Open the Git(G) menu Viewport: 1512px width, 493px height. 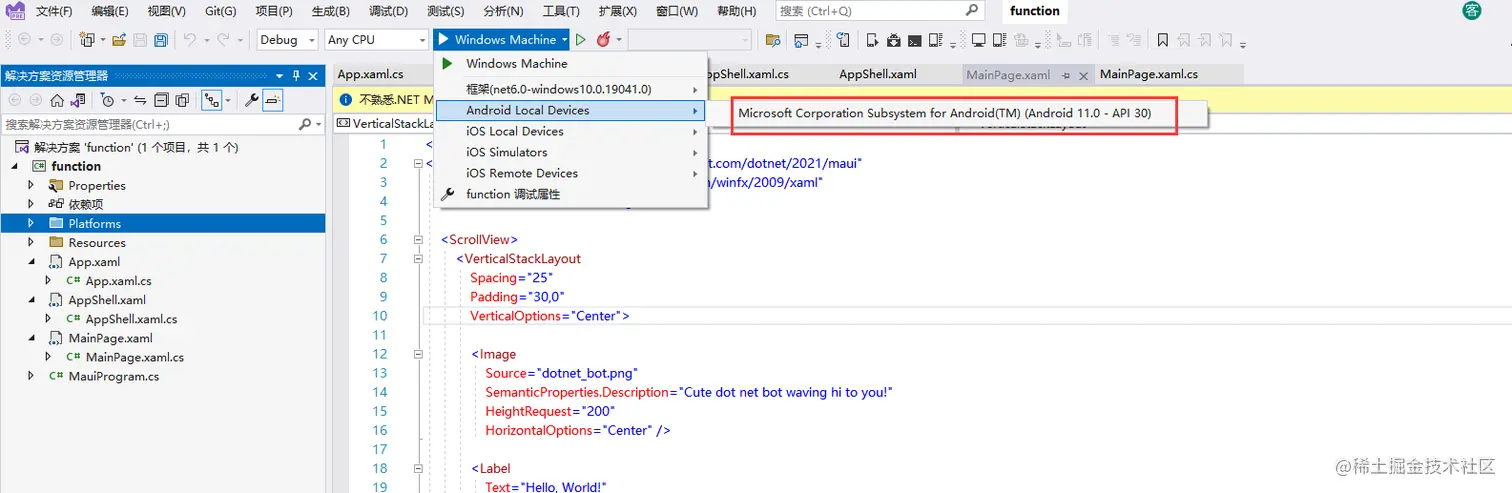tap(220, 11)
